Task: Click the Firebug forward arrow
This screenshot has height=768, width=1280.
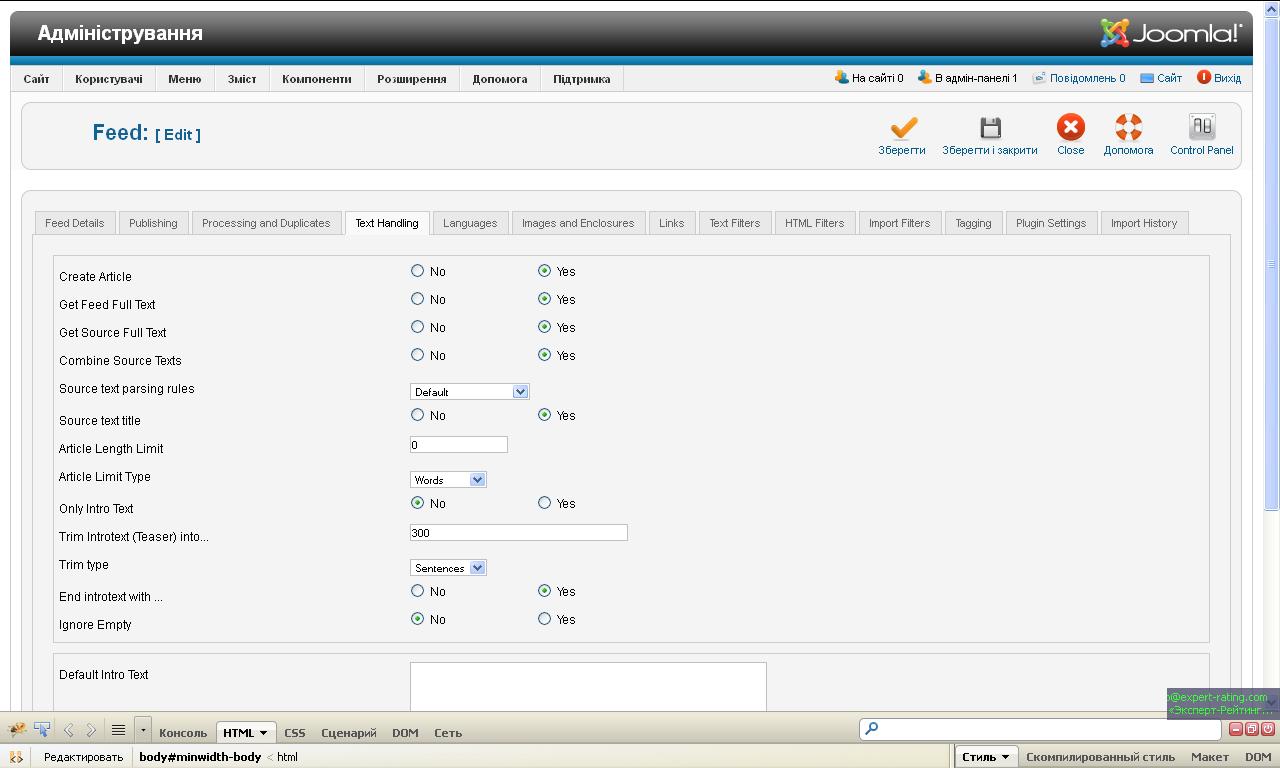Action: 91,731
